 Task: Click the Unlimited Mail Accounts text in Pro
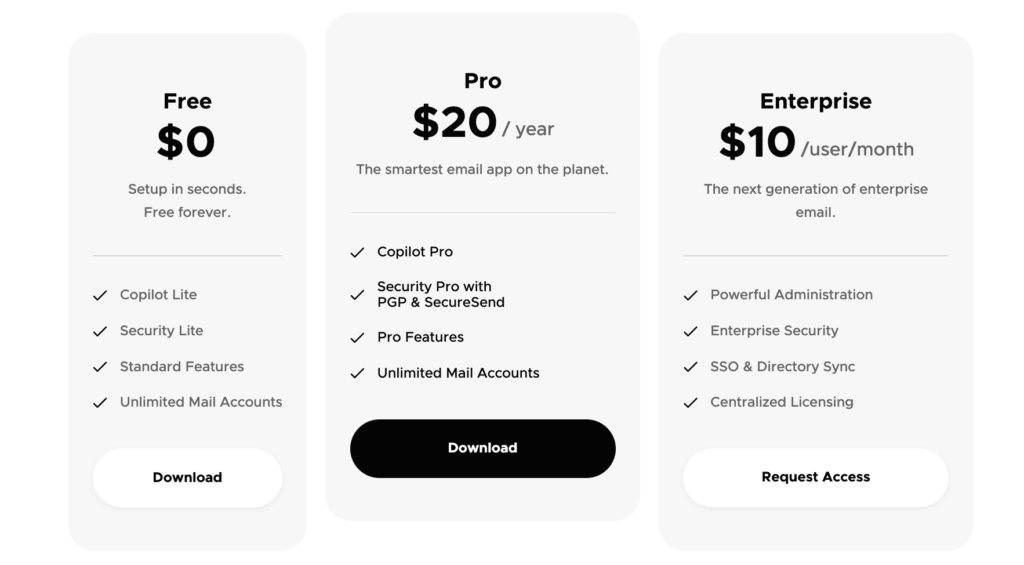pos(458,373)
